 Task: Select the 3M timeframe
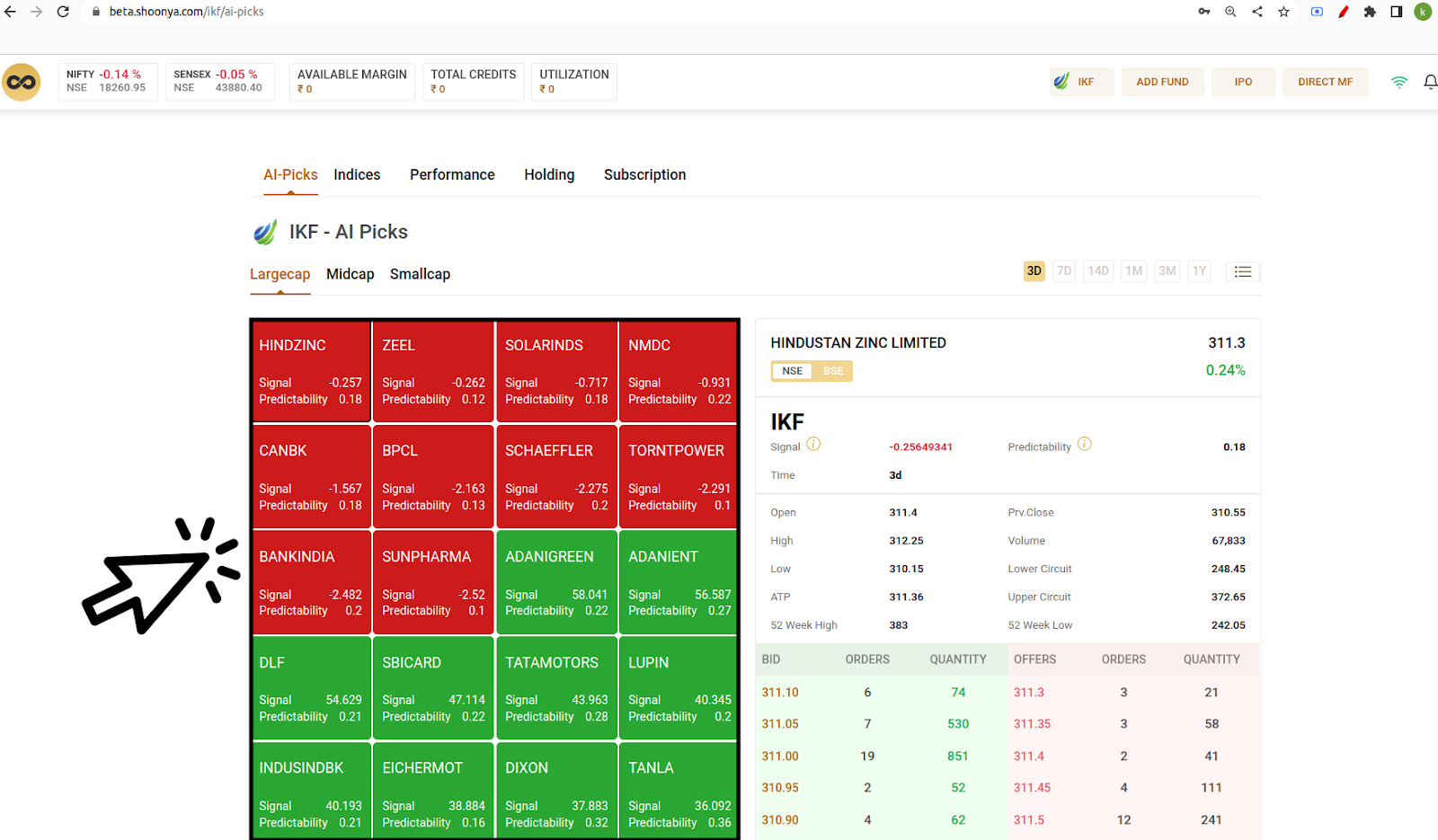pyautogui.click(x=1167, y=271)
